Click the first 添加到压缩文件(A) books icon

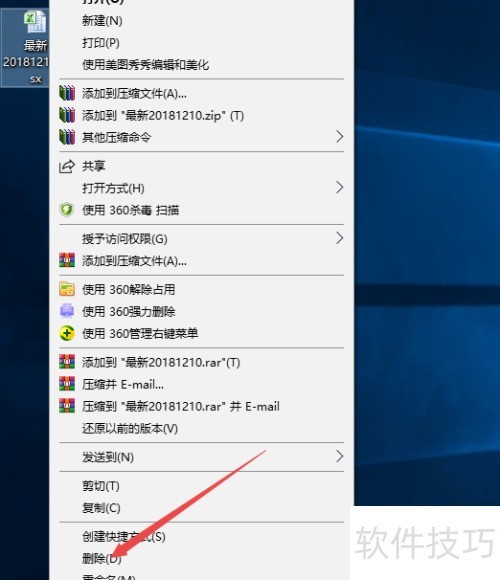click(67, 93)
